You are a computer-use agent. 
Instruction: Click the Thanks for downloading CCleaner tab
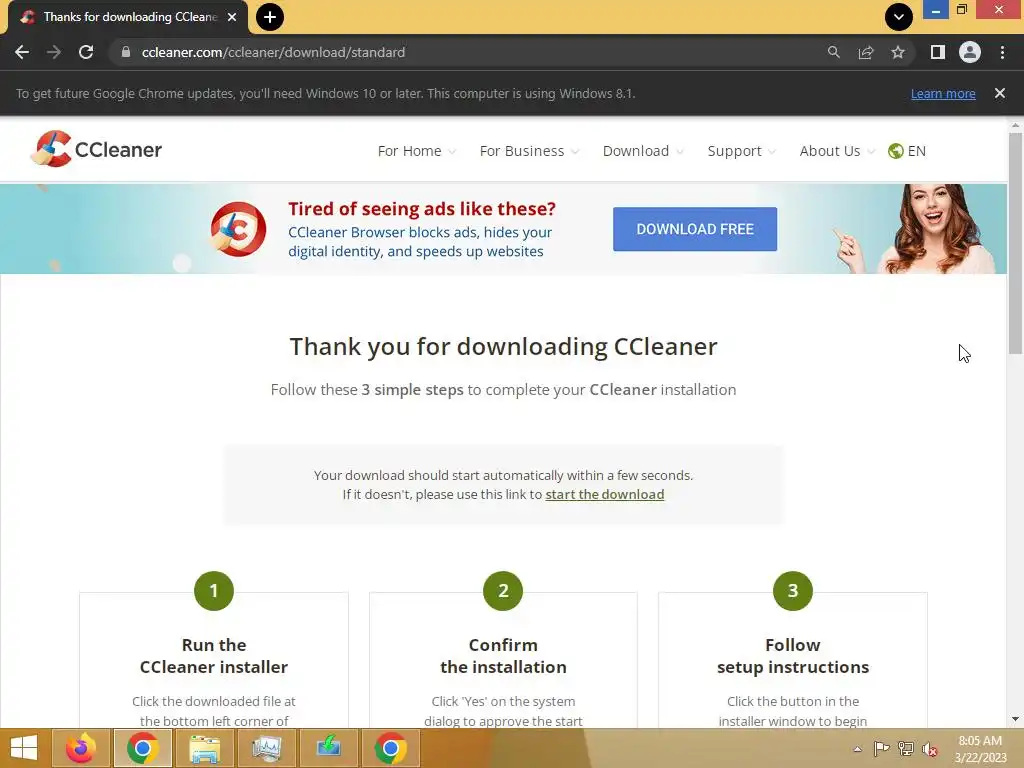pyautogui.click(x=128, y=17)
